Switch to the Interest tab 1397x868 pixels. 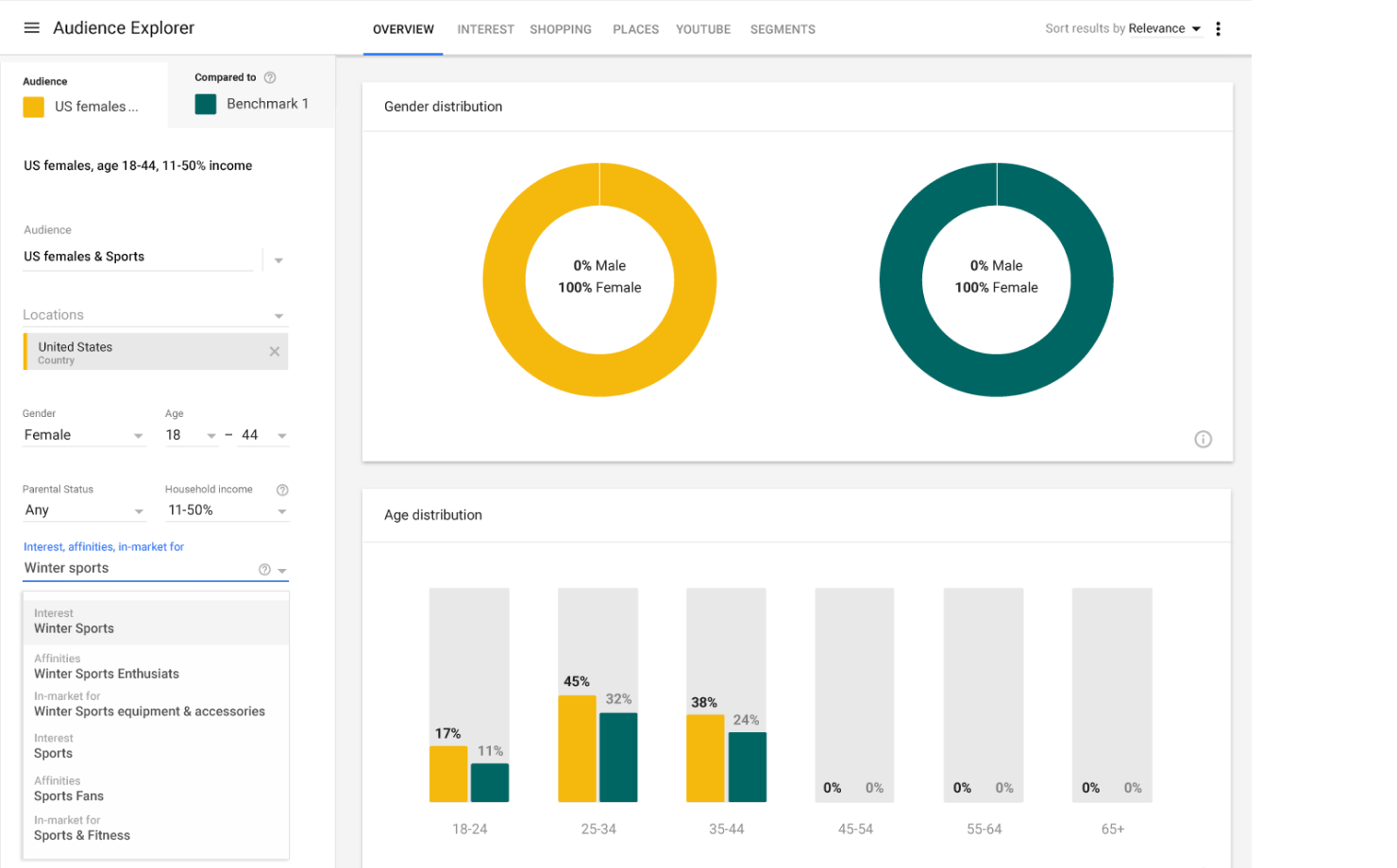485,29
